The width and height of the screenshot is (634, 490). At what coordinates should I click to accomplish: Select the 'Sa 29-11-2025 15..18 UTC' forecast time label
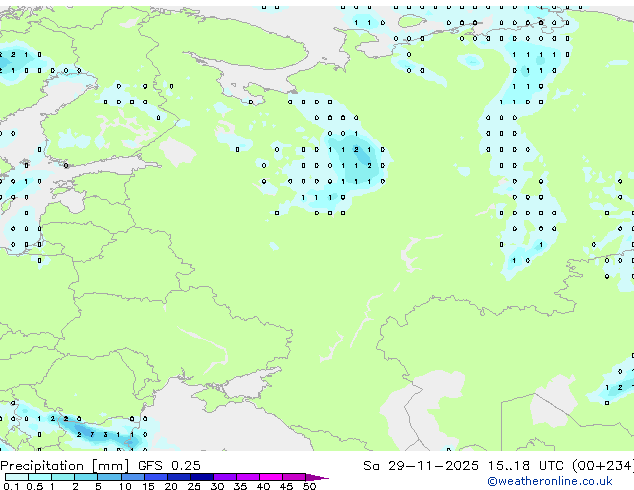(x=463, y=466)
